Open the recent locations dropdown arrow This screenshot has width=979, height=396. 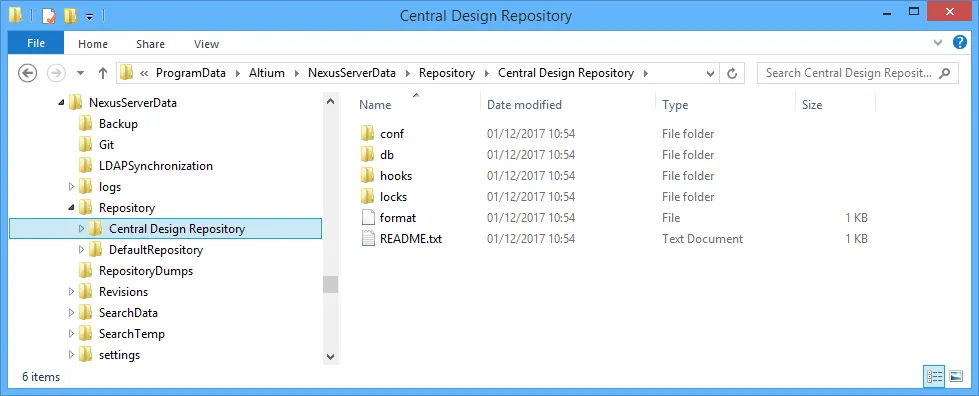click(80, 73)
